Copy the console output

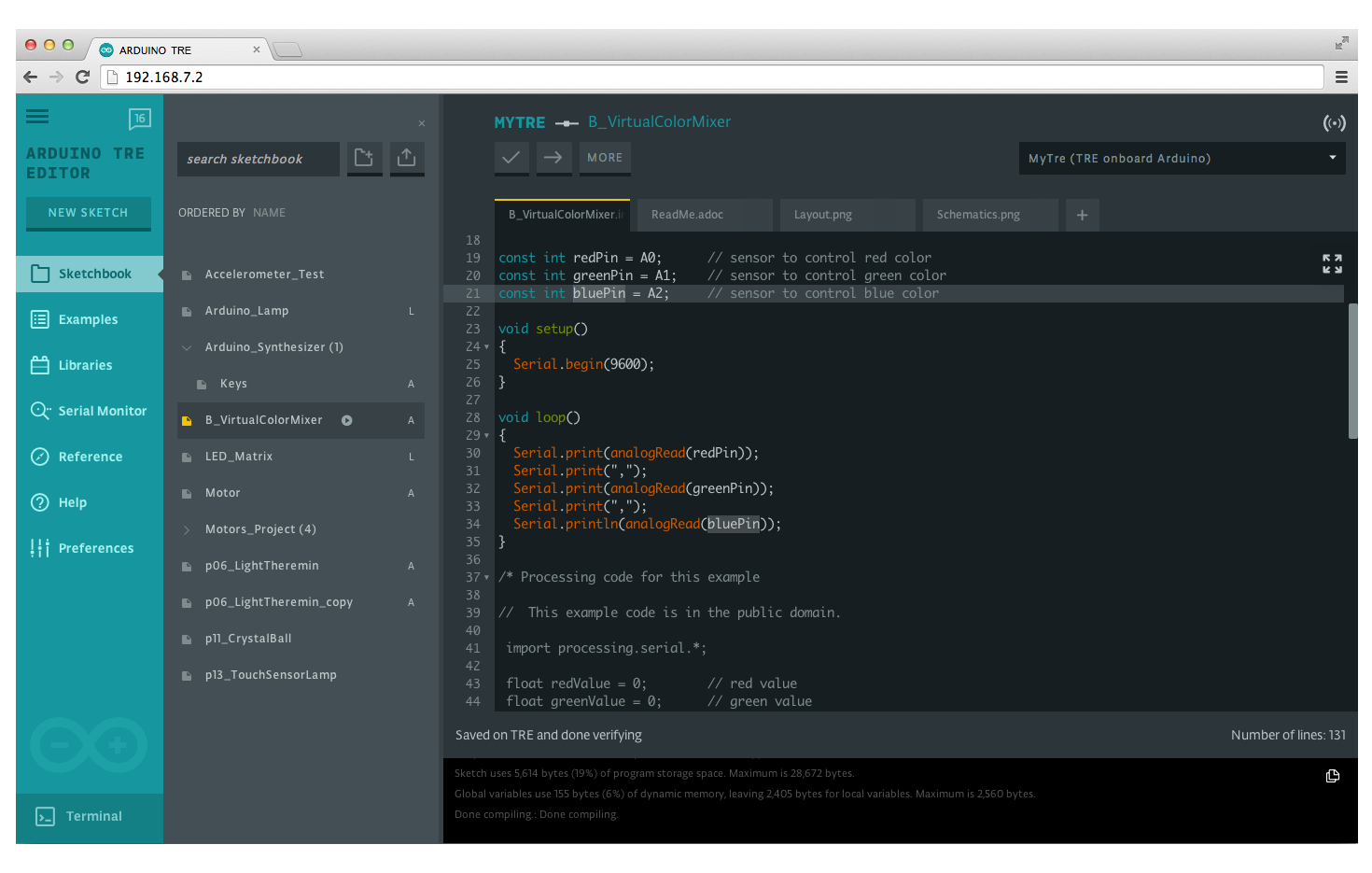point(1333,776)
